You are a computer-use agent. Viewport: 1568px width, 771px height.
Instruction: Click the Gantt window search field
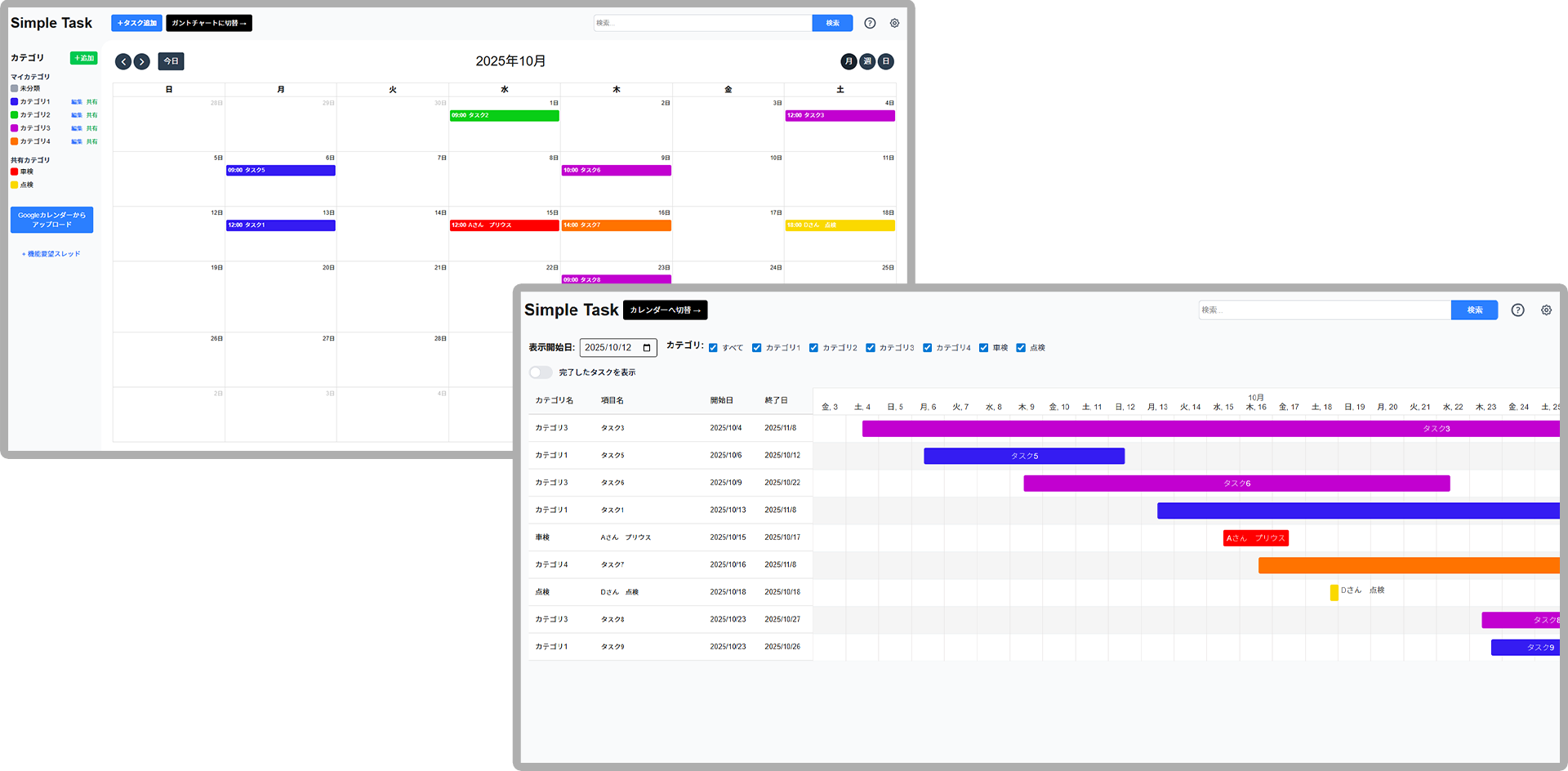pos(1324,310)
